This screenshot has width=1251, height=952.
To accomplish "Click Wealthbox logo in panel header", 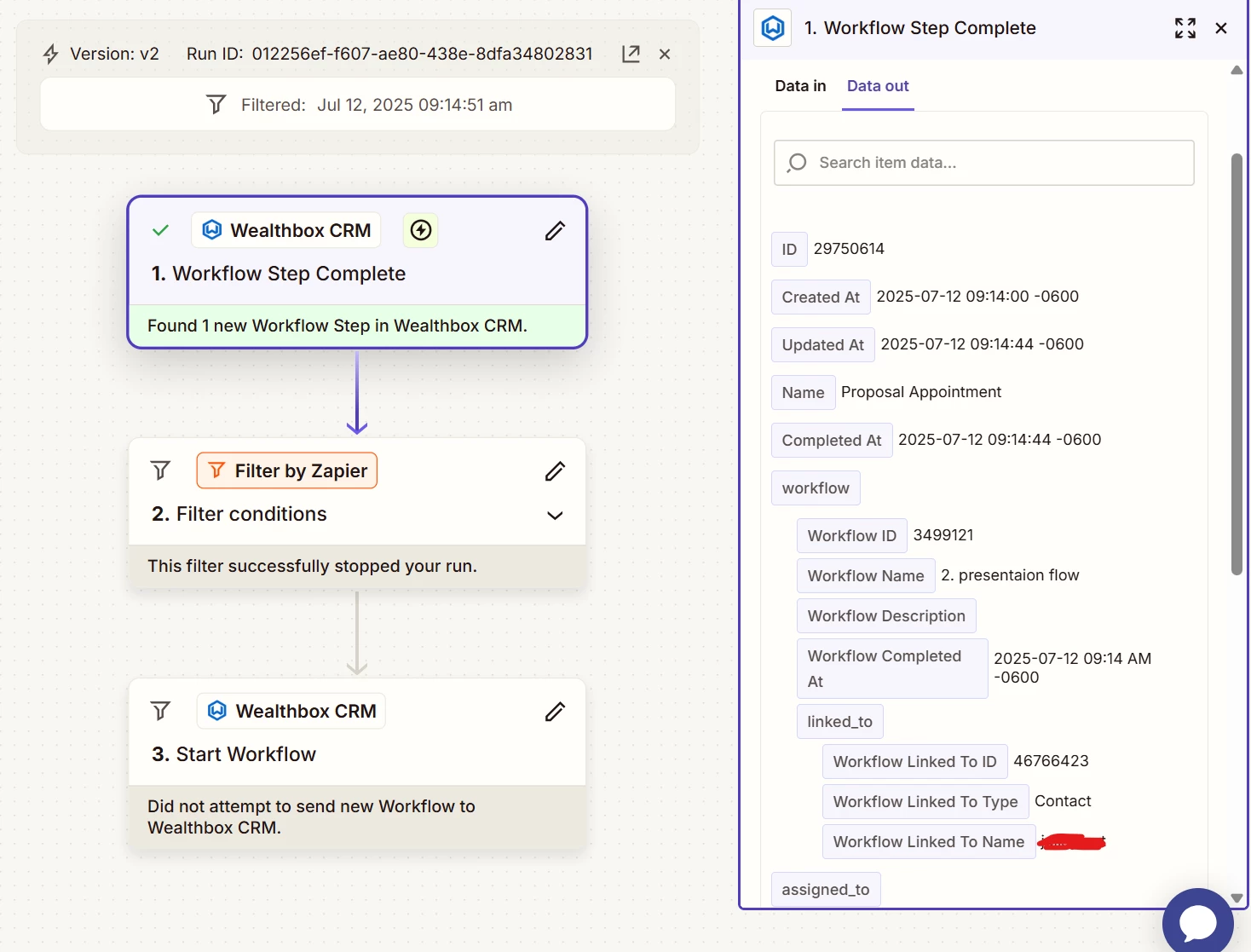I will click(773, 28).
